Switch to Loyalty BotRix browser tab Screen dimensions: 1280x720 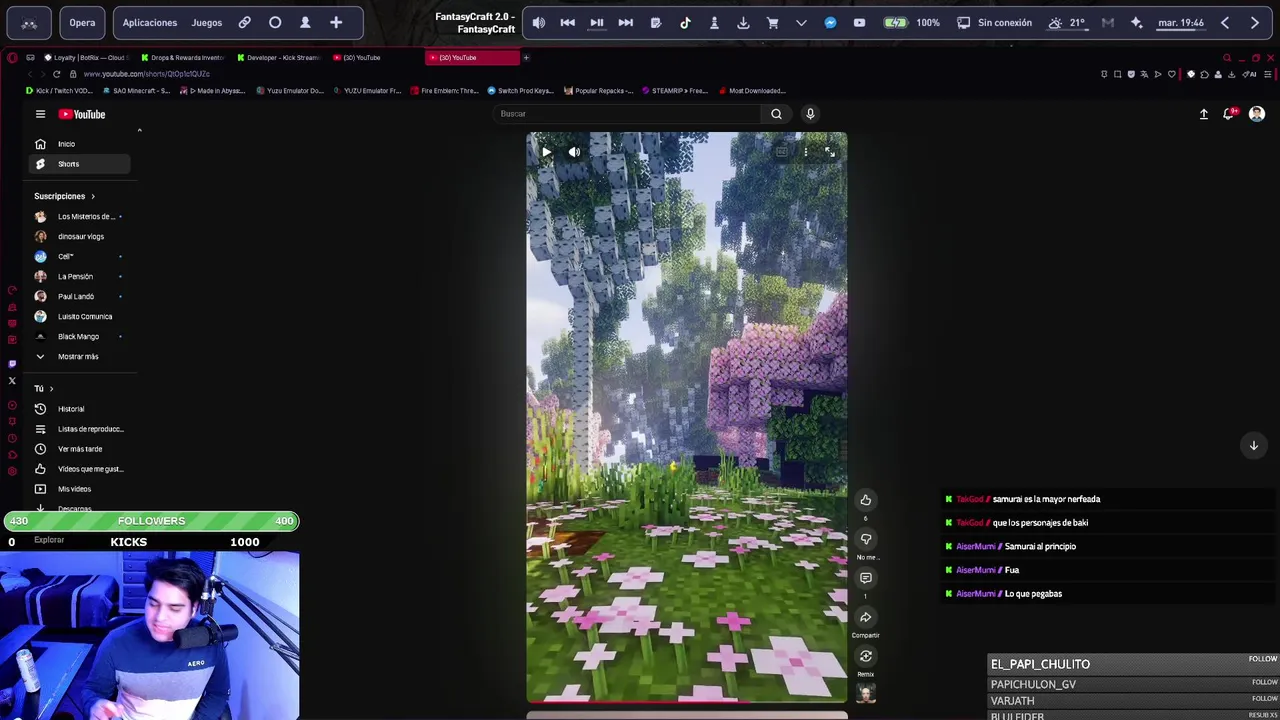[x=88, y=57]
